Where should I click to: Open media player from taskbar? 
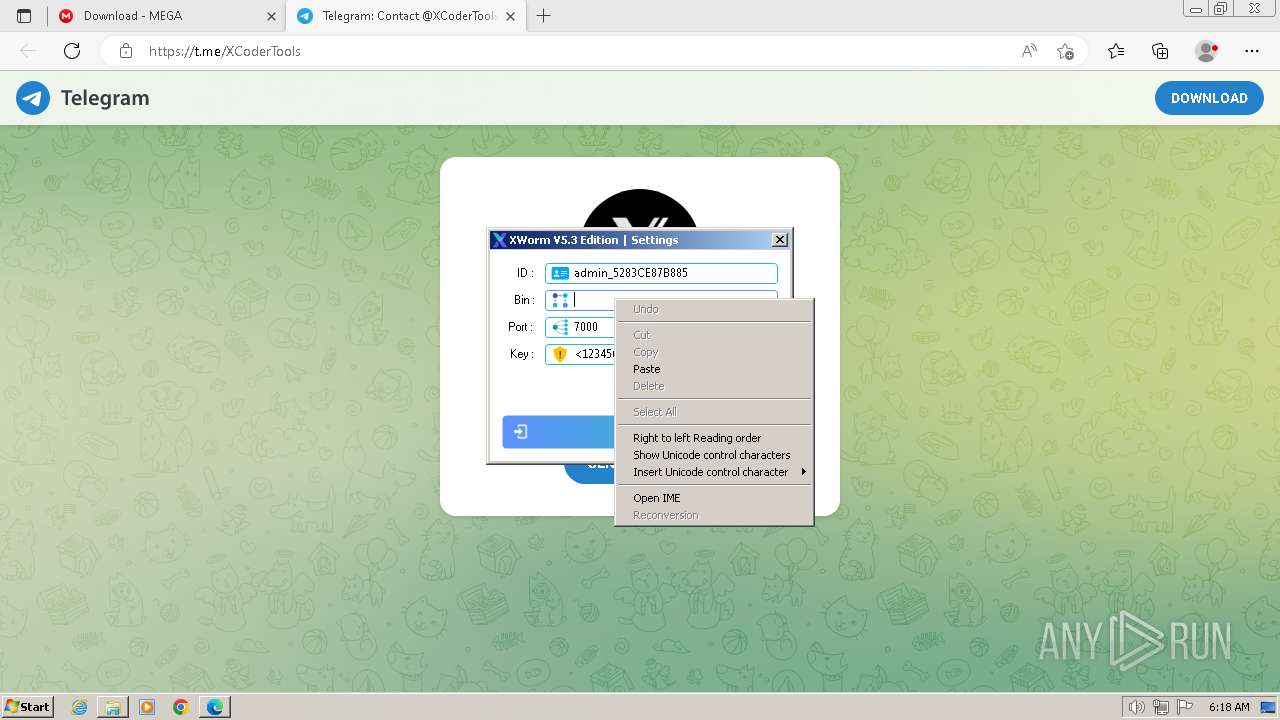(147, 707)
